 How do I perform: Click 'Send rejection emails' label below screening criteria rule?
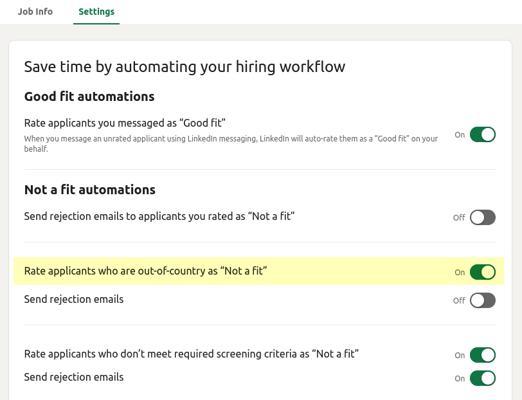point(74,377)
